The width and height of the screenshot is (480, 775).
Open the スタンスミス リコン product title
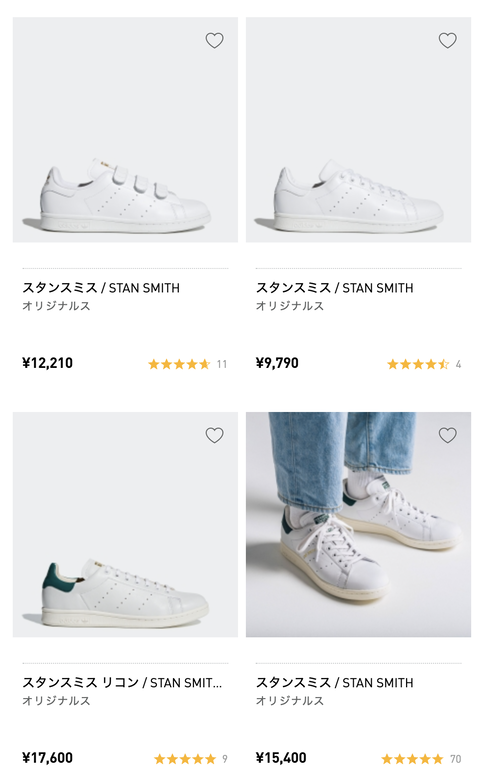122,683
